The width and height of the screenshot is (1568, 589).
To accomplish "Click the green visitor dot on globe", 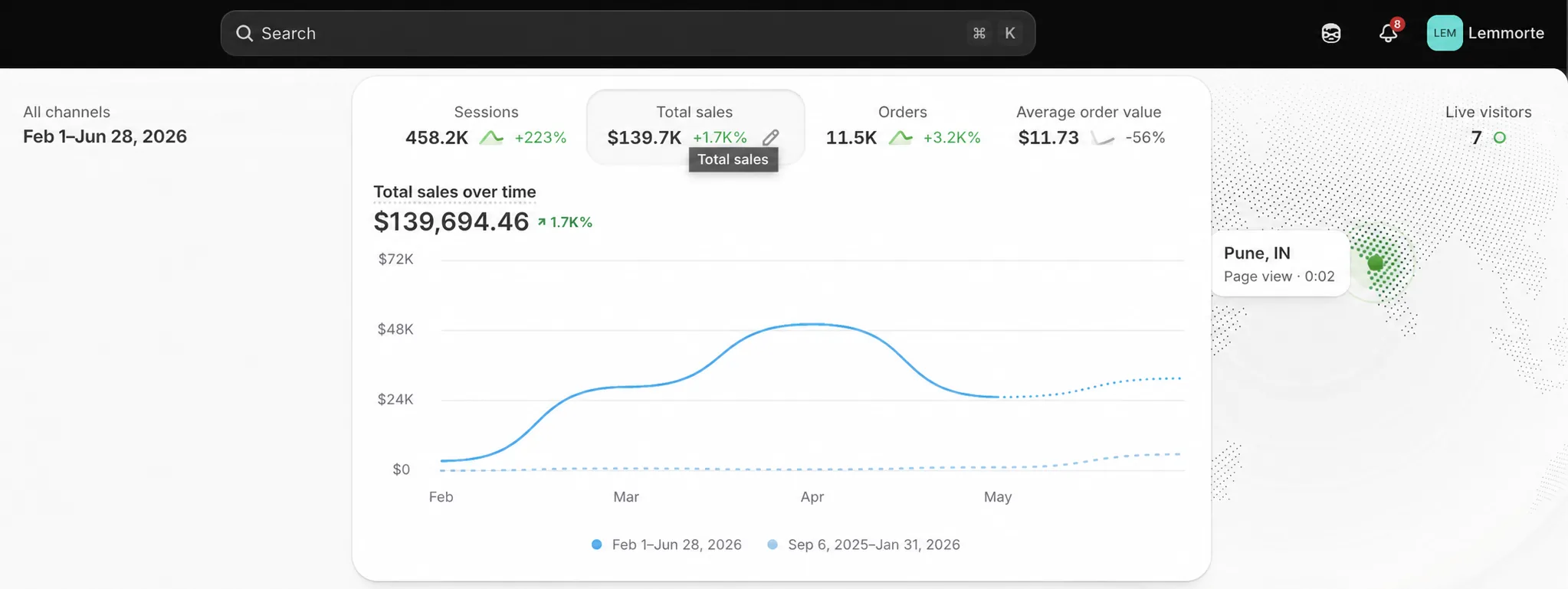I will click(x=1376, y=263).
